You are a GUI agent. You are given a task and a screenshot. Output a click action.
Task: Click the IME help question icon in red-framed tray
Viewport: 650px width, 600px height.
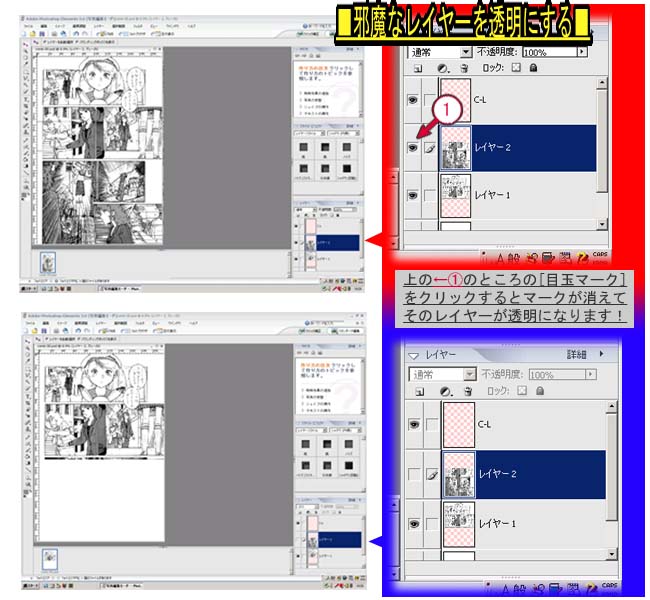pos(582,258)
